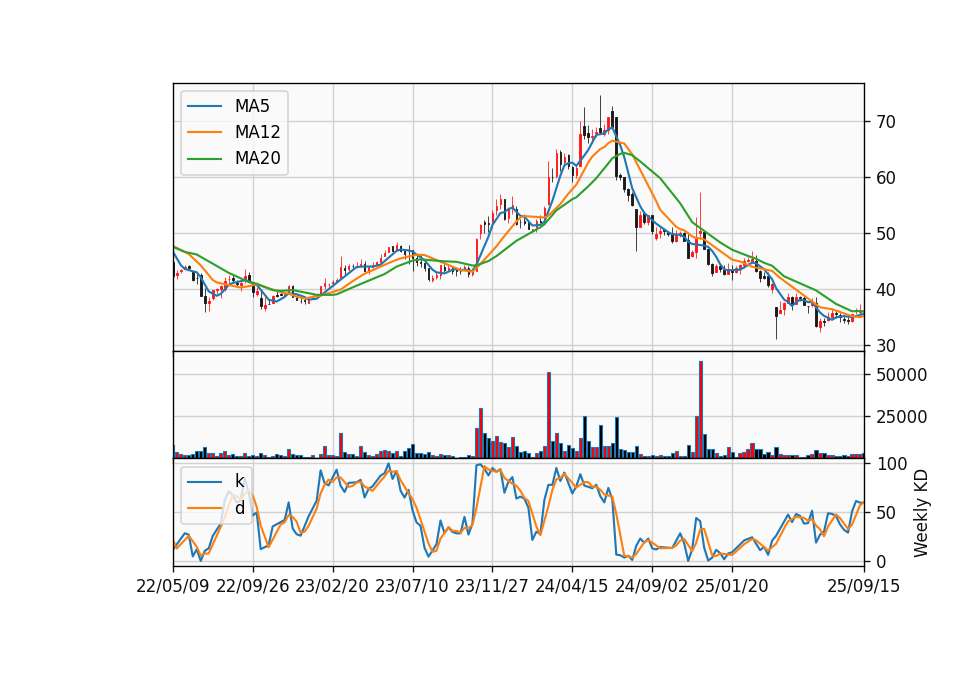The width and height of the screenshot is (960, 690).
Task: Click the 24/04/15 date tick label
Action: click(572, 586)
